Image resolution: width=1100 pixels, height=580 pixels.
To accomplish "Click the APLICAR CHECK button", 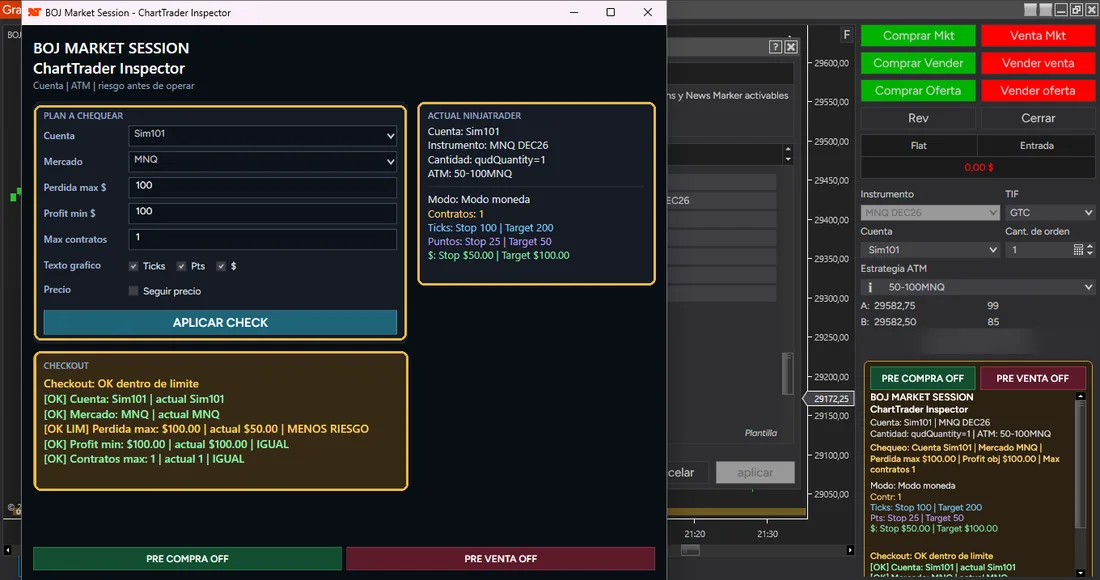I will (x=220, y=323).
